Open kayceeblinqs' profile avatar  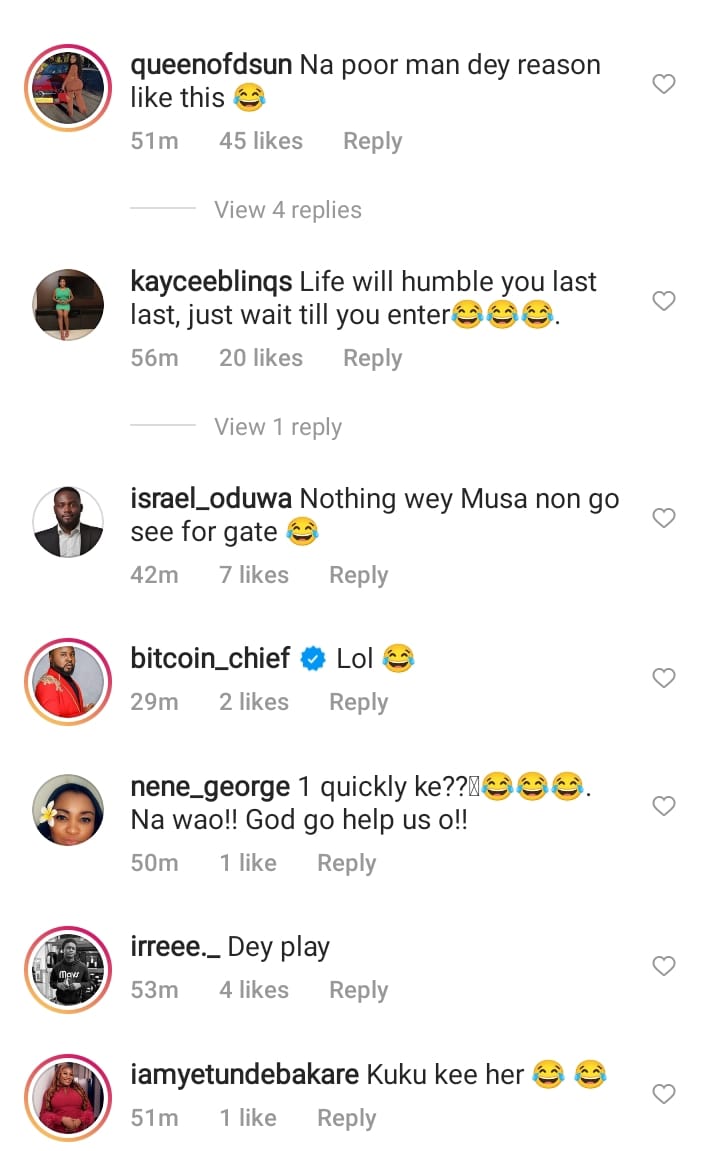pyautogui.click(x=68, y=303)
